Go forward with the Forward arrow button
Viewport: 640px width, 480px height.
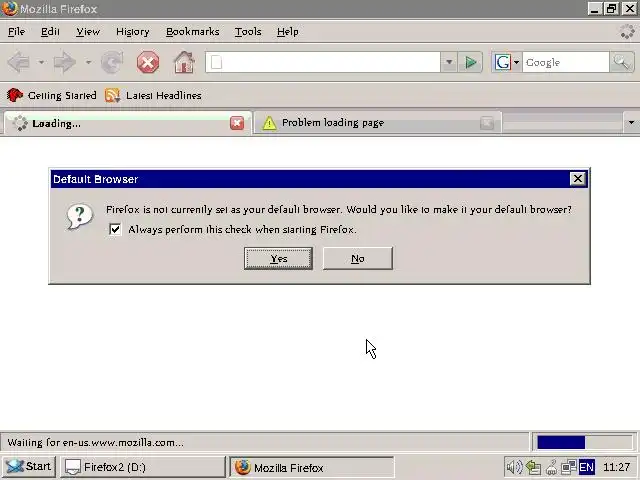pyautogui.click(x=64, y=62)
